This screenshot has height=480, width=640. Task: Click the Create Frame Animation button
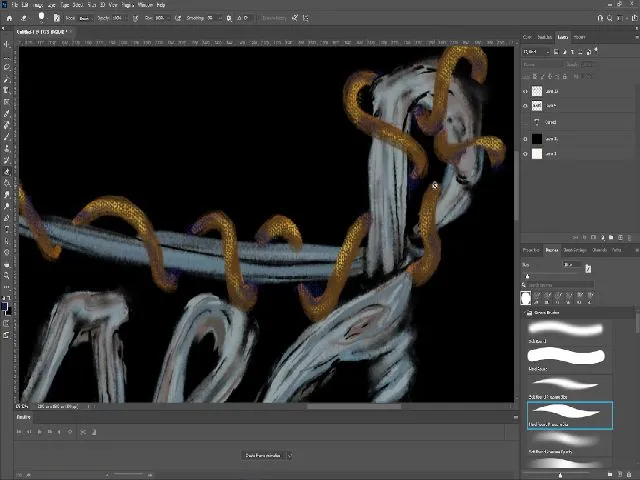[x=263, y=456]
